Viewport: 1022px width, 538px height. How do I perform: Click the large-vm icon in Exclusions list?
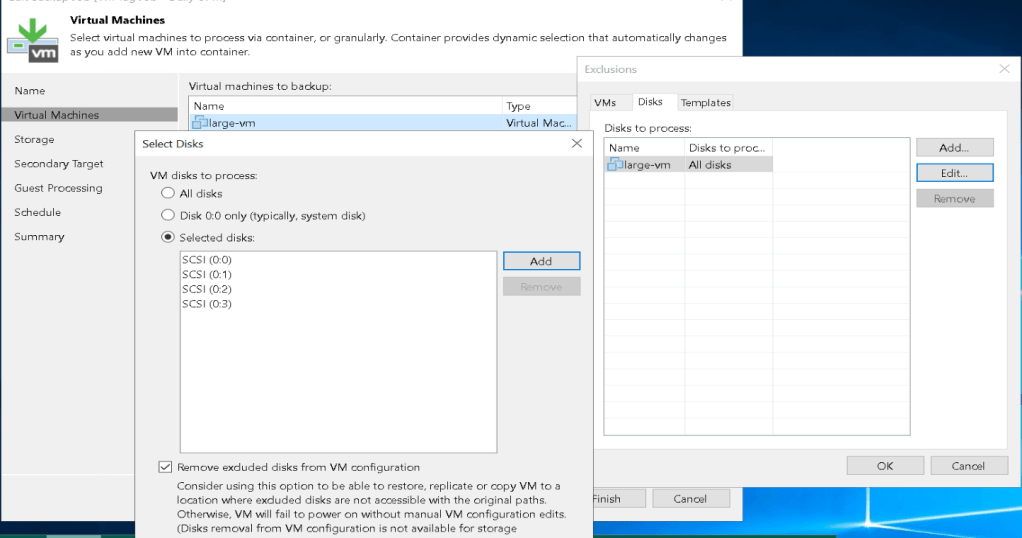click(615, 165)
